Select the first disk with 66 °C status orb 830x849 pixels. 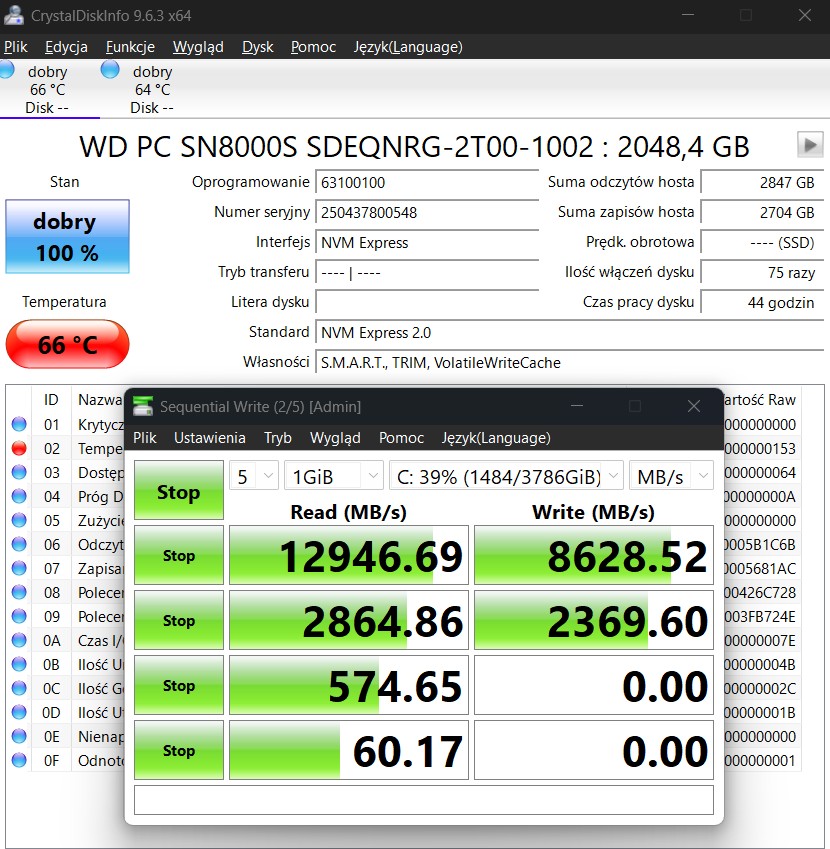pos(8,70)
